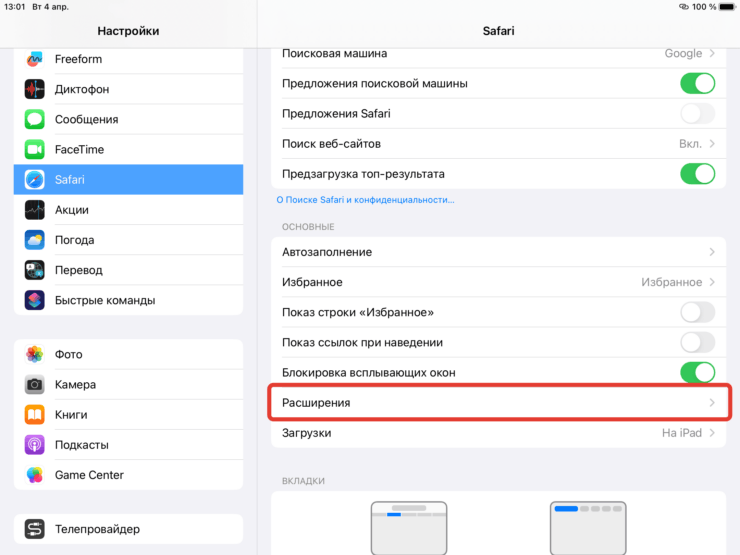Open FaceTime settings in sidebar
Screen dimensions: 740x555
point(128,150)
